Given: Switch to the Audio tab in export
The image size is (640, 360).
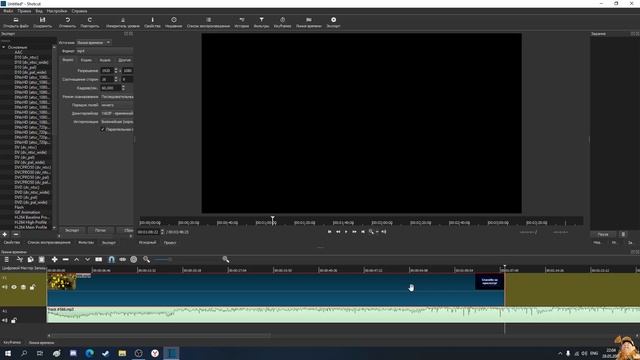Looking at the screenshot, I should coord(105,60).
